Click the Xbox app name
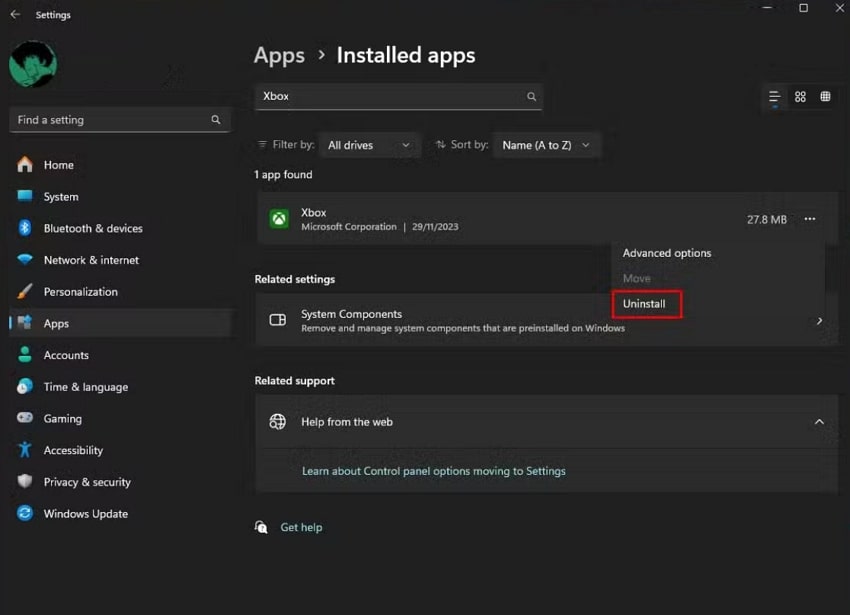Image resolution: width=850 pixels, height=615 pixels. (313, 213)
